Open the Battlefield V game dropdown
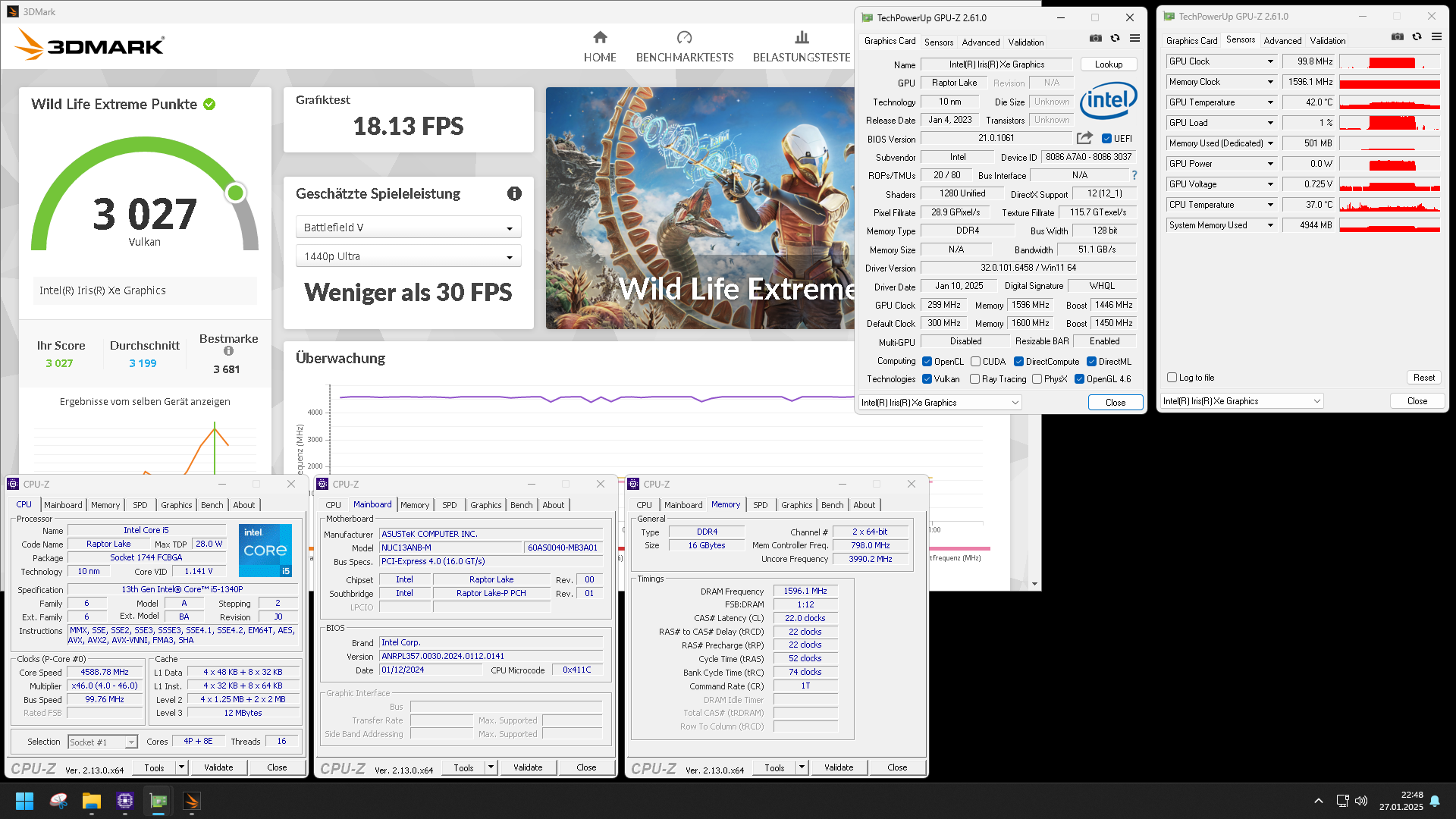1456x819 pixels. (408, 227)
